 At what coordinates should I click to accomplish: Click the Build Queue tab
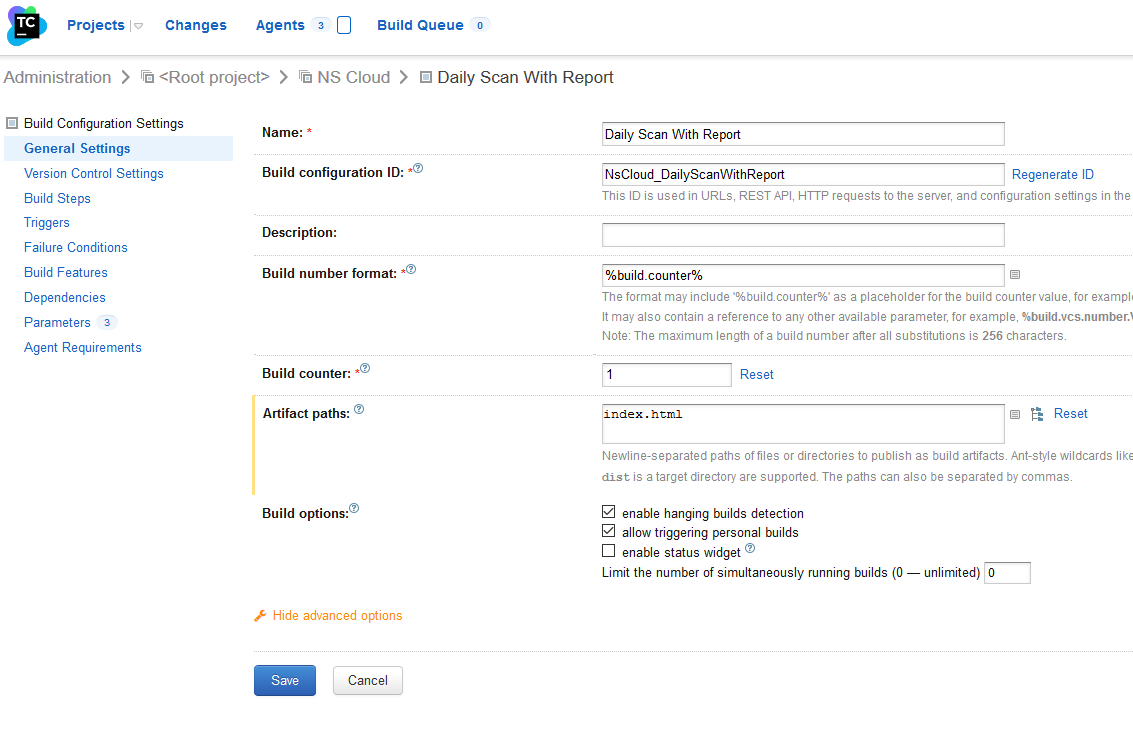point(420,25)
